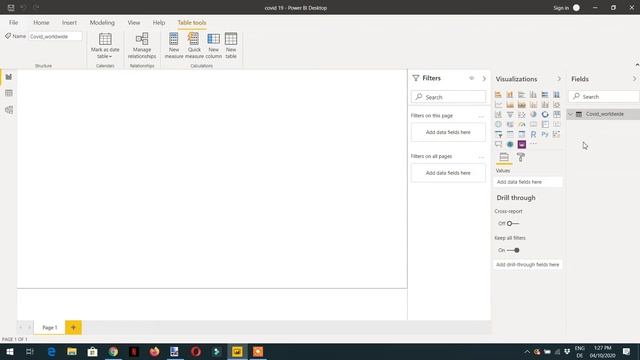The image size is (640, 360).
Task: Select the Treemap visual
Action: 557,115
